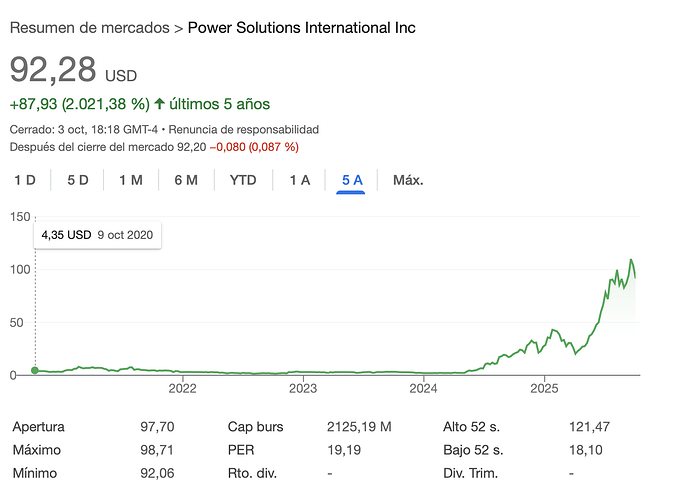The height and width of the screenshot is (500, 680).
Task: Click the Power Solutions International Inc title
Action: pos(302,28)
